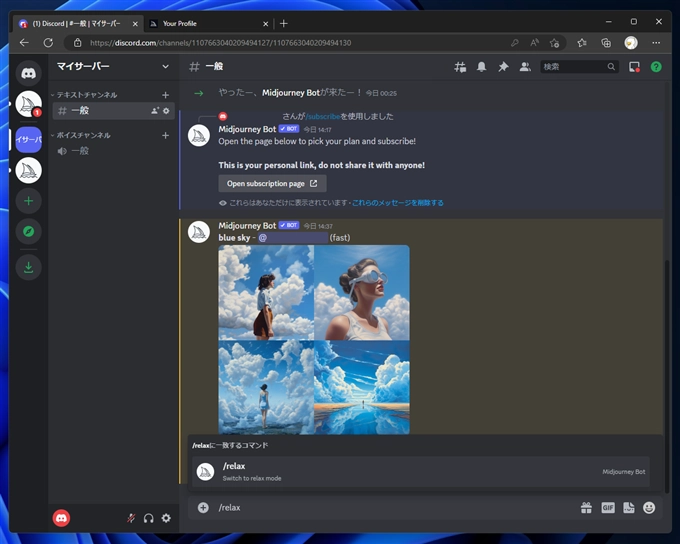
Task: Click Midjourney Bot name in welcome message
Action: click(x=291, y=93)
